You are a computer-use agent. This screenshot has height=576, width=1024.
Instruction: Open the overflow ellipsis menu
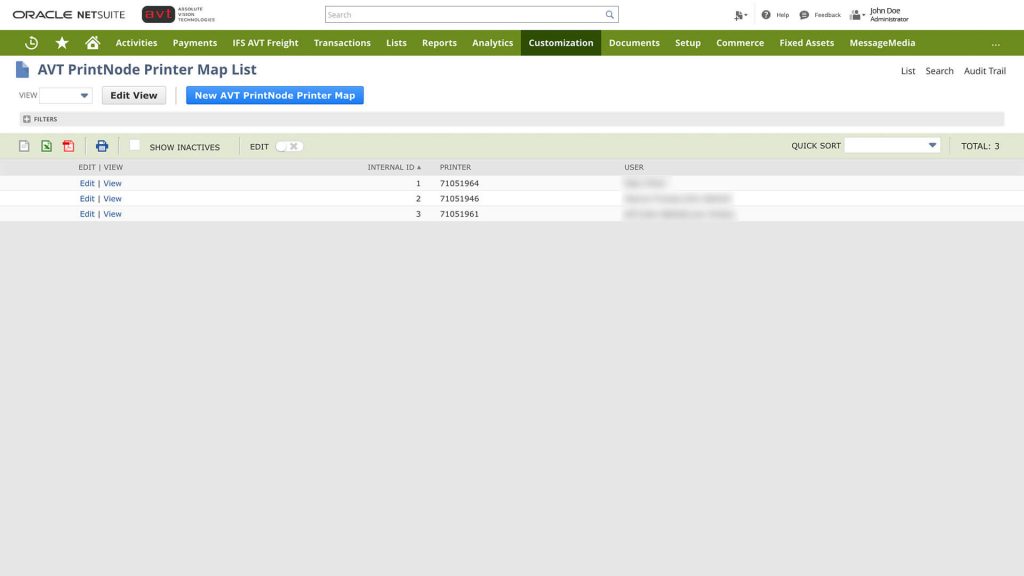pos(995,43)
